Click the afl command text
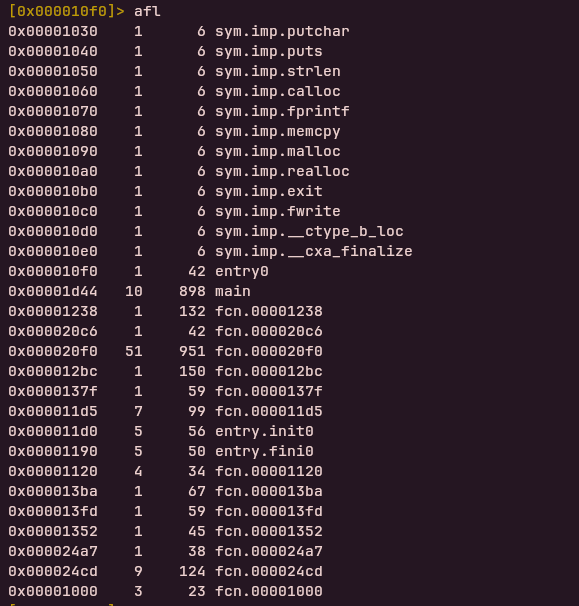This screenshot has height=606, width=579. click(147, 12)
